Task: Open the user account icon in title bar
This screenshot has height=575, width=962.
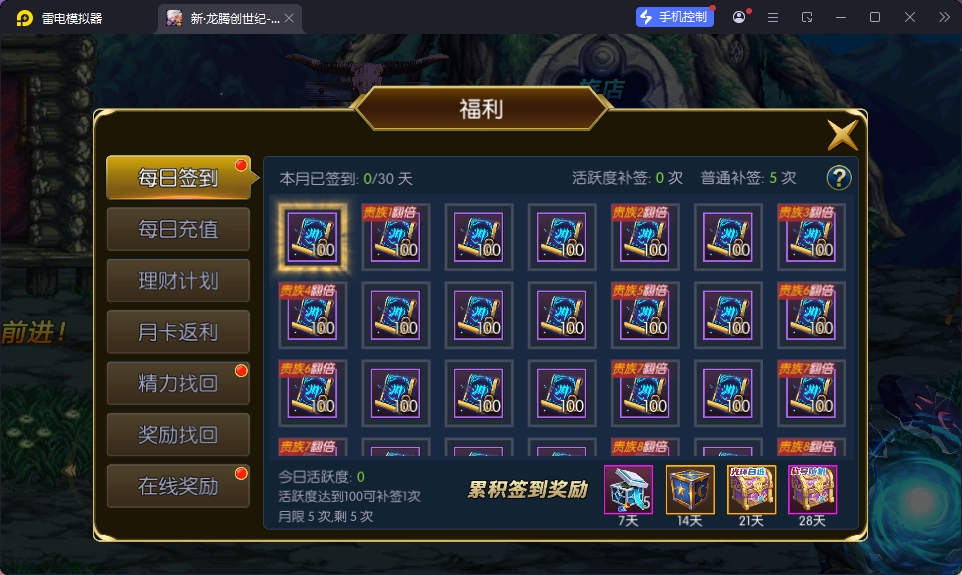Action: [739, 17]
